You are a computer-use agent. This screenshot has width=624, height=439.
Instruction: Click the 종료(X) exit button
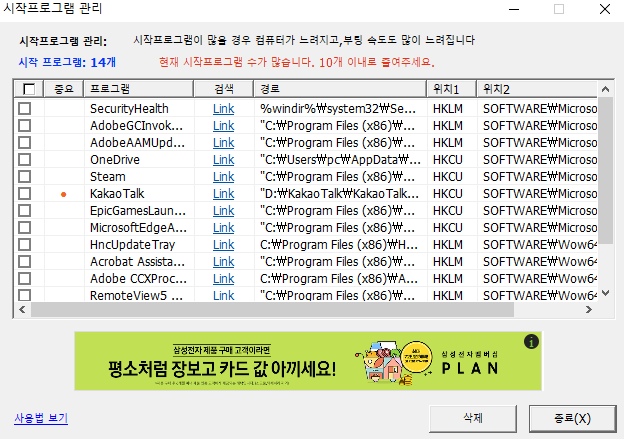(572, 418)
